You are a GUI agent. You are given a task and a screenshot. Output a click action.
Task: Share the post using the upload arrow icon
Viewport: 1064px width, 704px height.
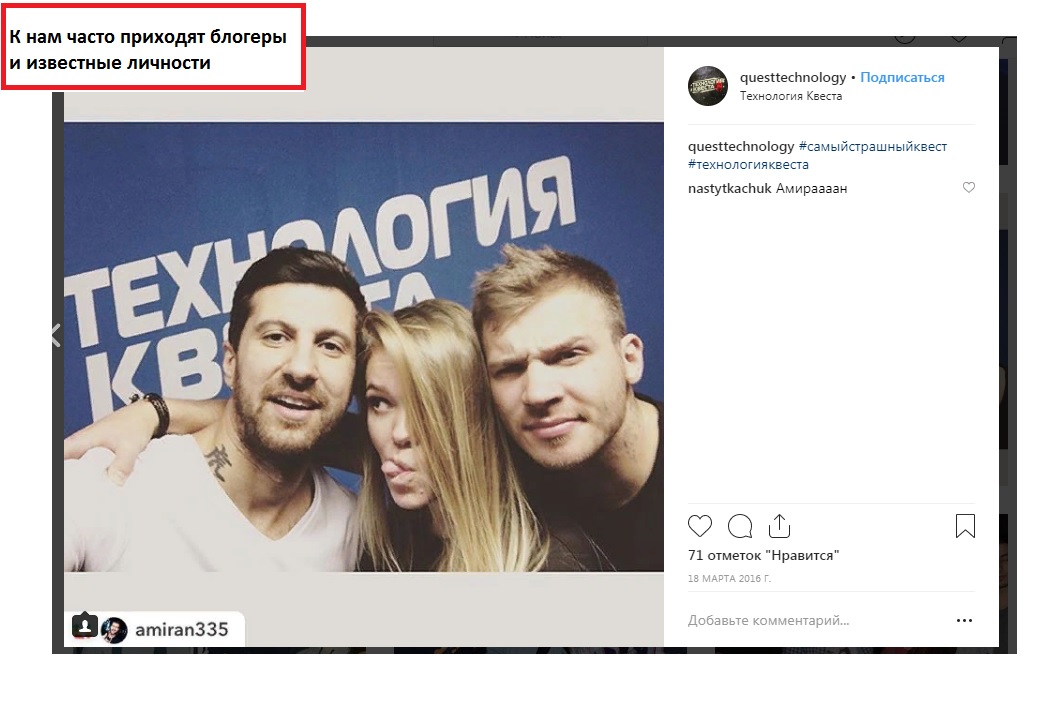click(780, 526)
